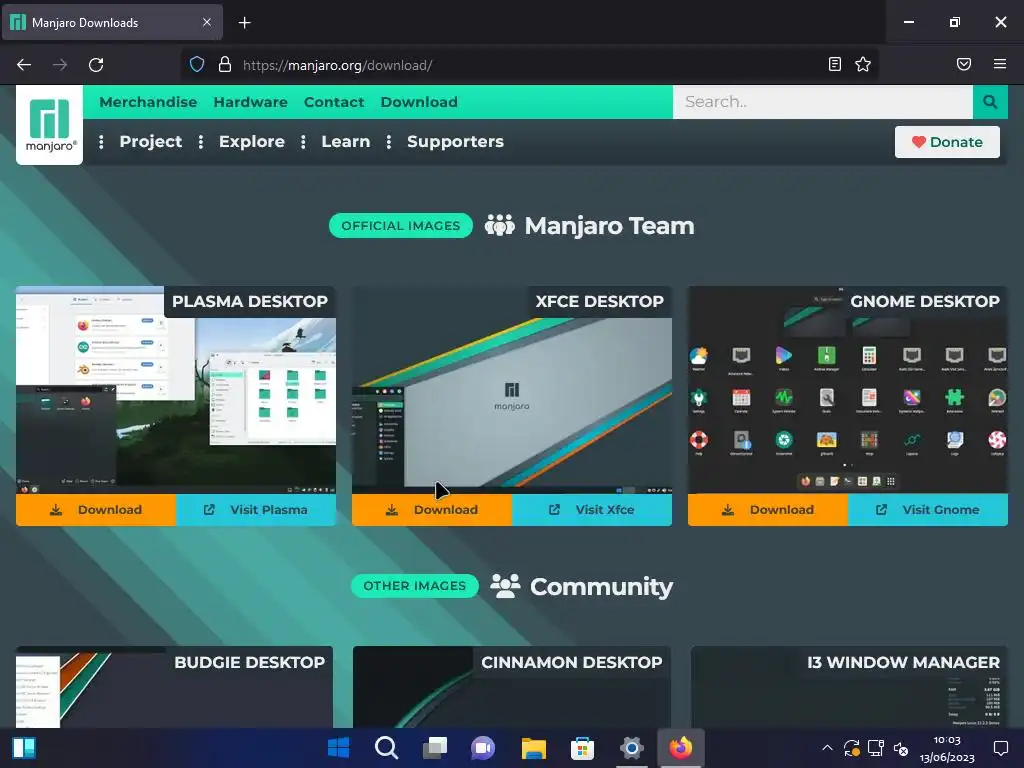1024x768 pixels.
Task: Click the OFFICIAL IMAGES badge
Action: pyautogui.click(x=401, y=226)
